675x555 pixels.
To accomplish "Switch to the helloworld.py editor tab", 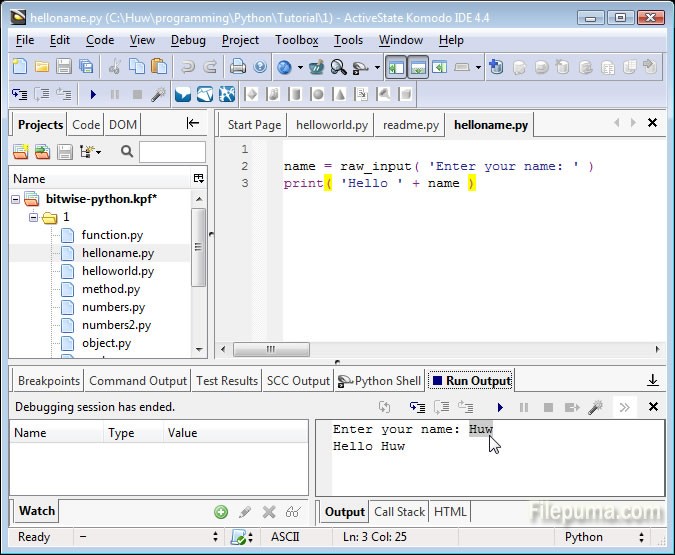I will (x=331, y=125).
